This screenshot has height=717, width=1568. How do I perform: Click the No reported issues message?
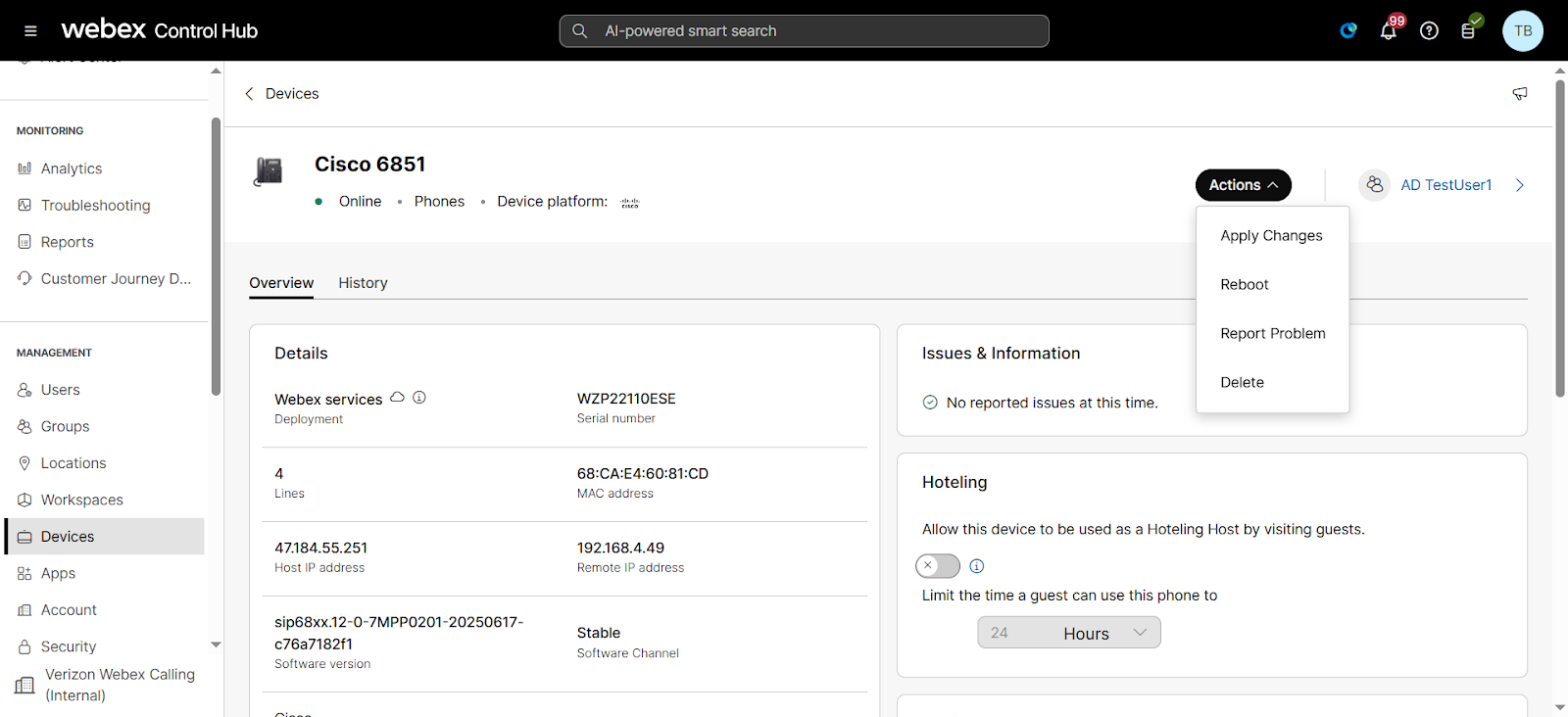[1052, 403]
